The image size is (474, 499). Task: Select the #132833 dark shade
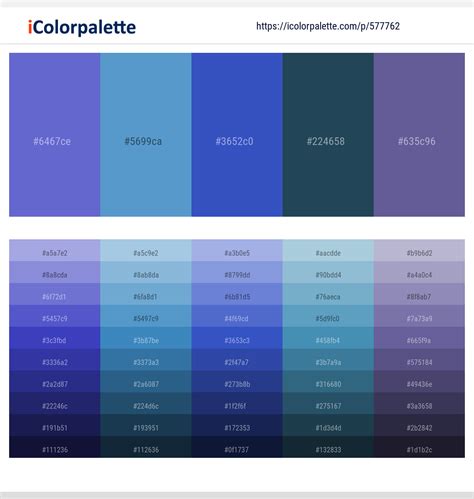328,447
